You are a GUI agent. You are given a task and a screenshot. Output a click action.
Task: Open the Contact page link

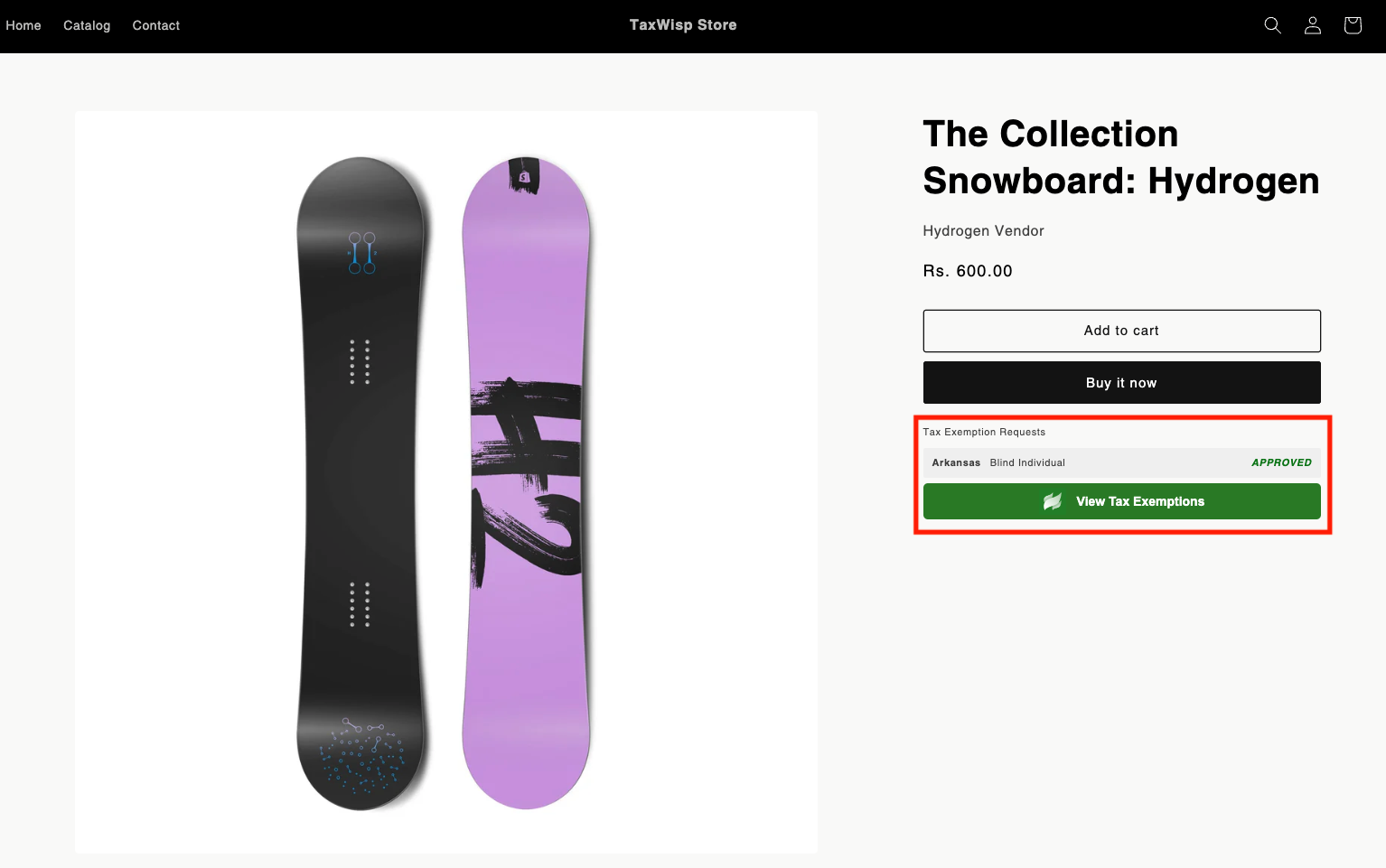pyautogui.click(x=156, y=25)
